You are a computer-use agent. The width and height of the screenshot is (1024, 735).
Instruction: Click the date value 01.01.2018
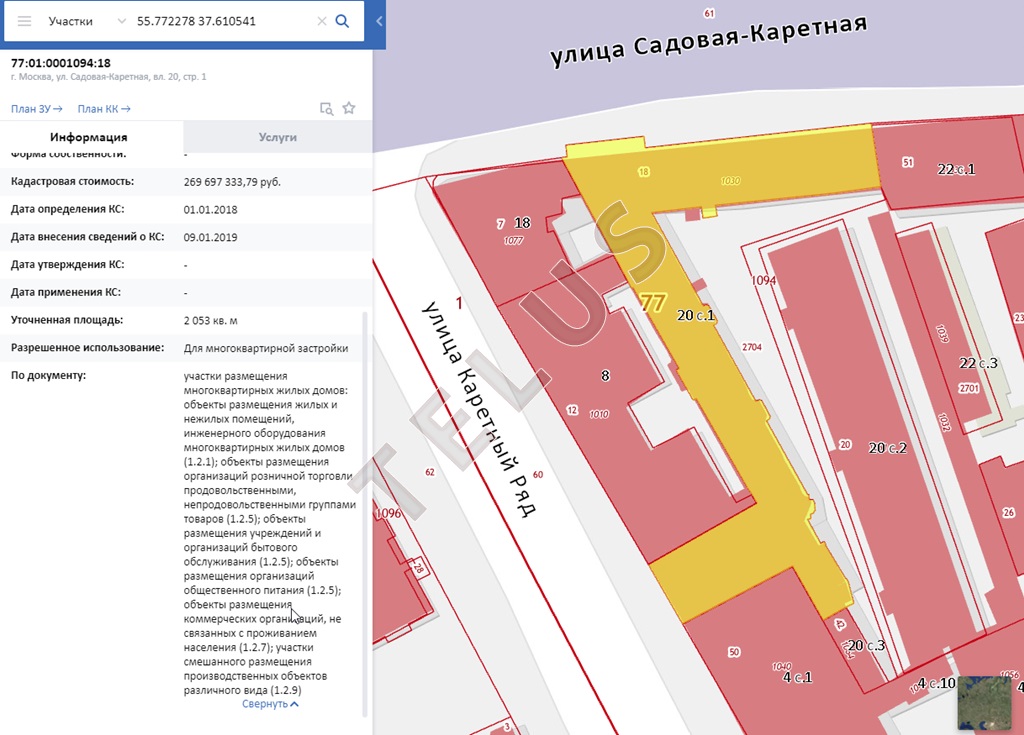[210, 210]
